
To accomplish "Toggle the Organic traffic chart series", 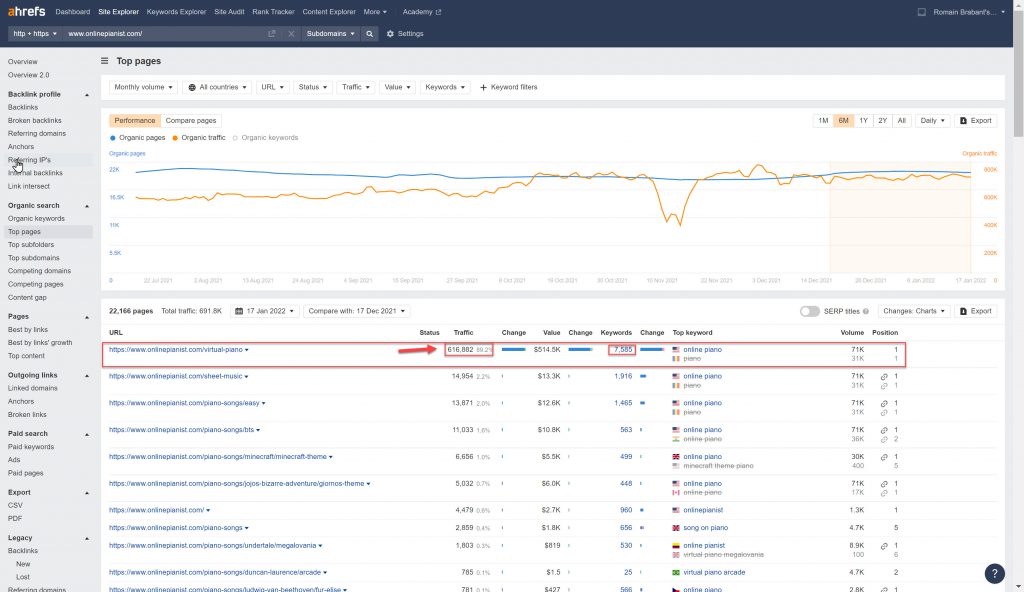I will (x=199, y=138).
